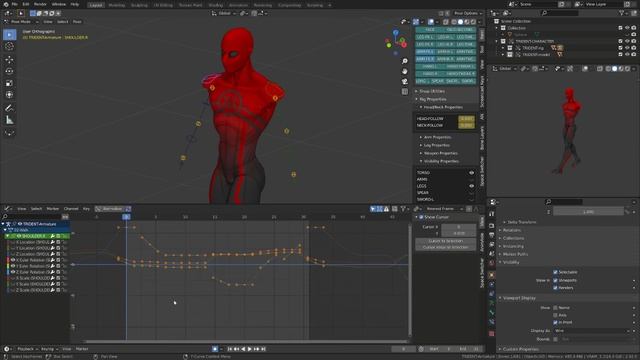Image resolution: width=640 pixels, height=360 pixels.
Task: Select the Measure tool in left toolbar
Action: (x=9, y=120)
